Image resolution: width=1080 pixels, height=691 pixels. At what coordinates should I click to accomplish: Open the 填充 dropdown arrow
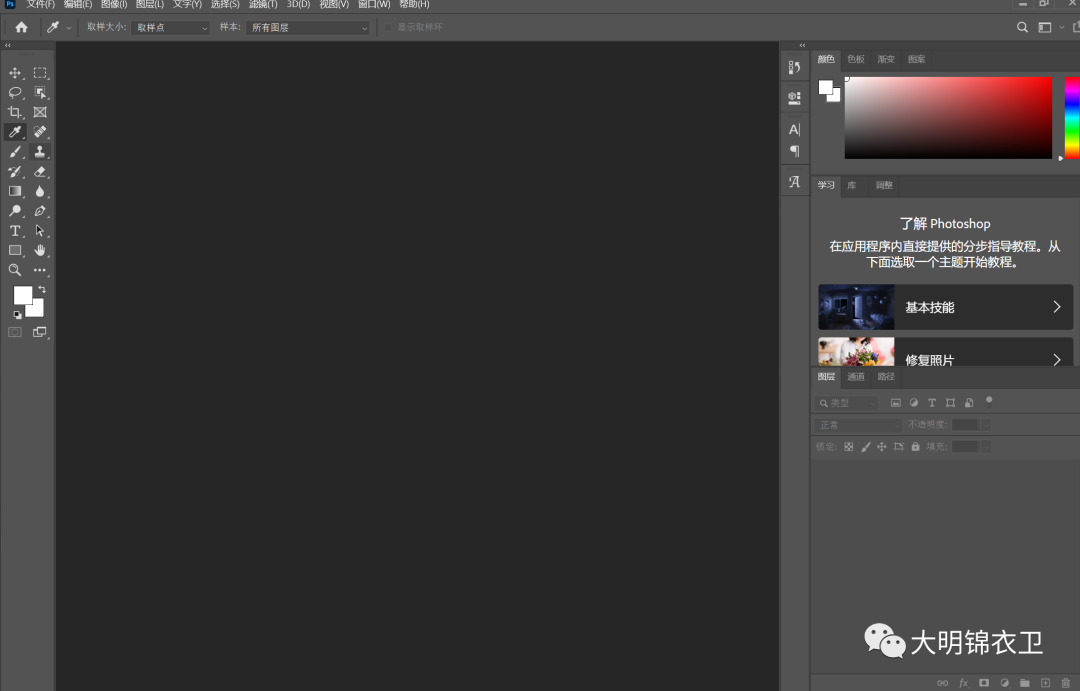[986, 446]
